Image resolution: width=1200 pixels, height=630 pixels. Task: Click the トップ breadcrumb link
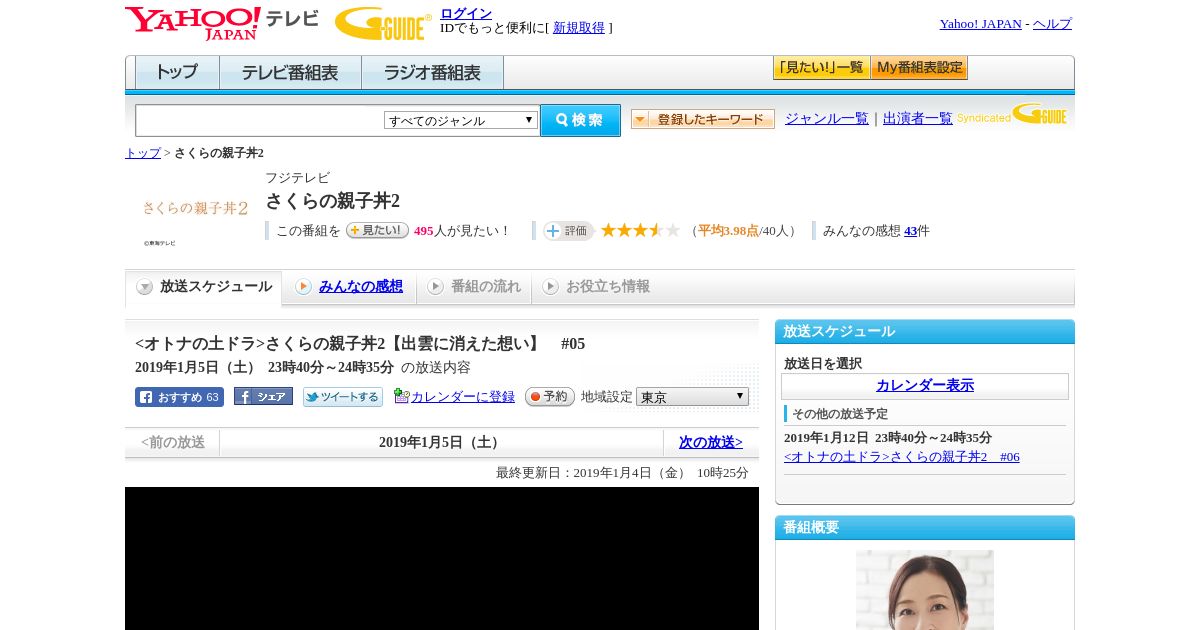coord(143,153)
